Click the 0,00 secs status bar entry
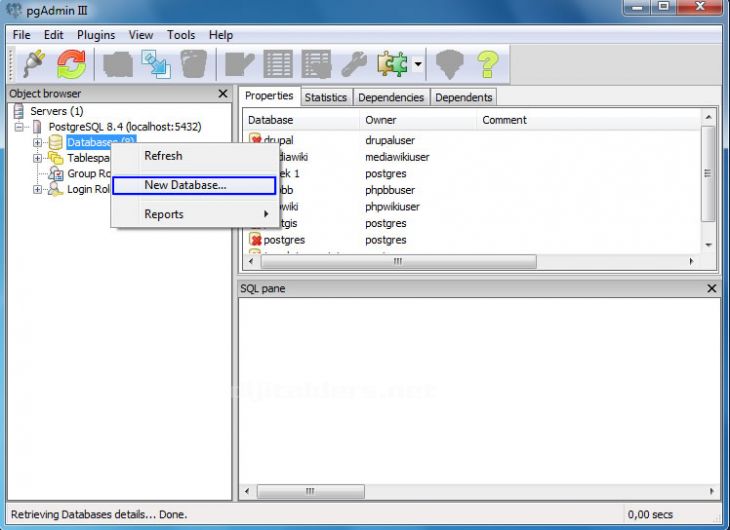 [x=650, y=515]
